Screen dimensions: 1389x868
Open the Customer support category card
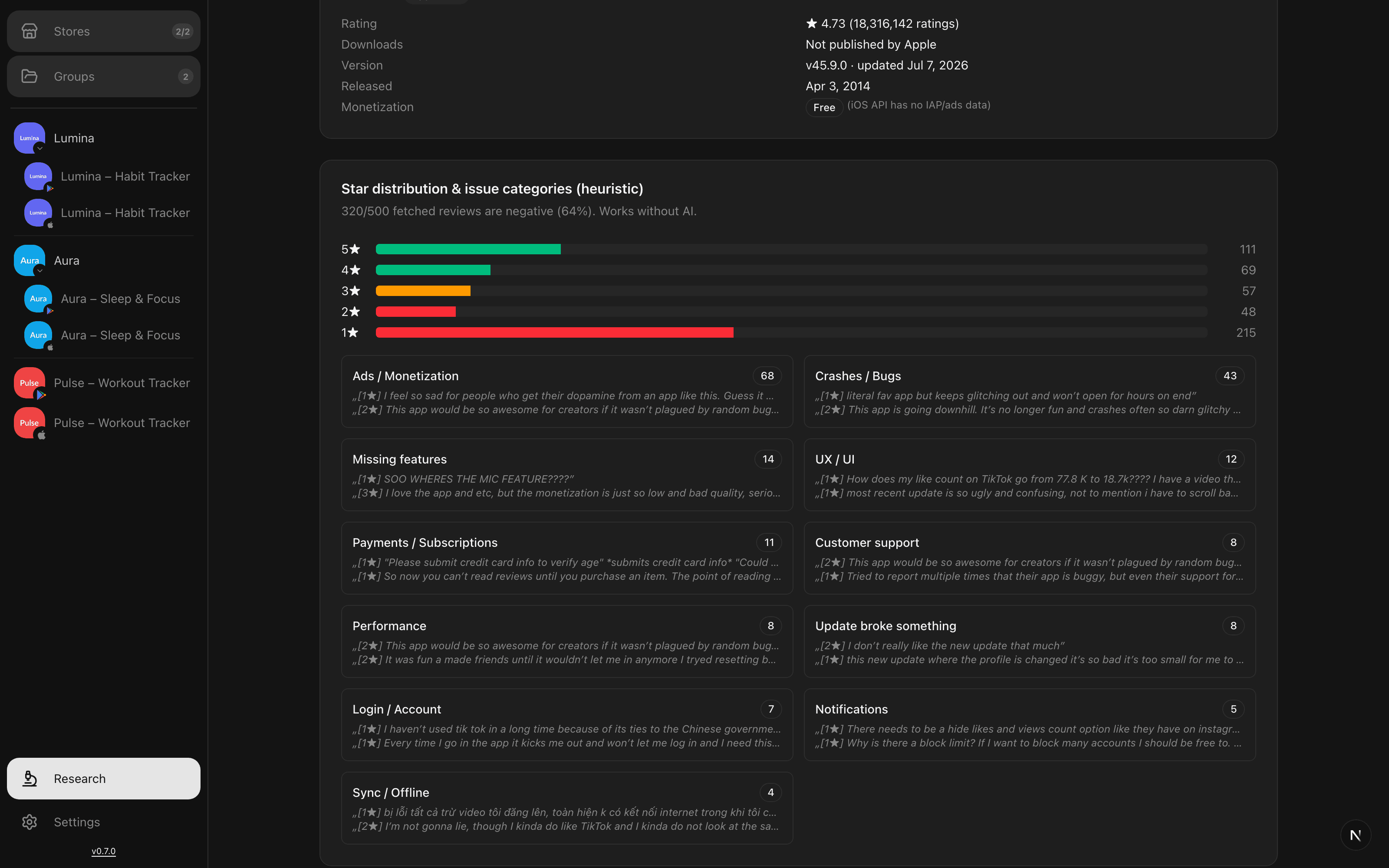tap(1030, 558)
